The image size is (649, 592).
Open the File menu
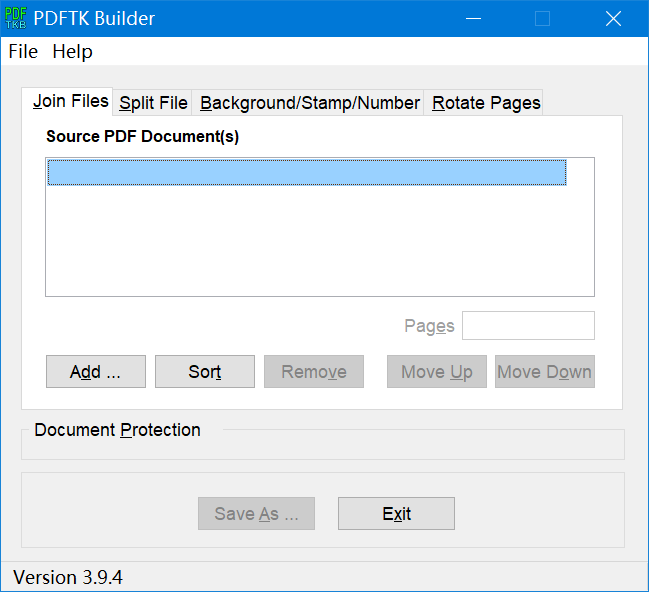click(23, 52)
